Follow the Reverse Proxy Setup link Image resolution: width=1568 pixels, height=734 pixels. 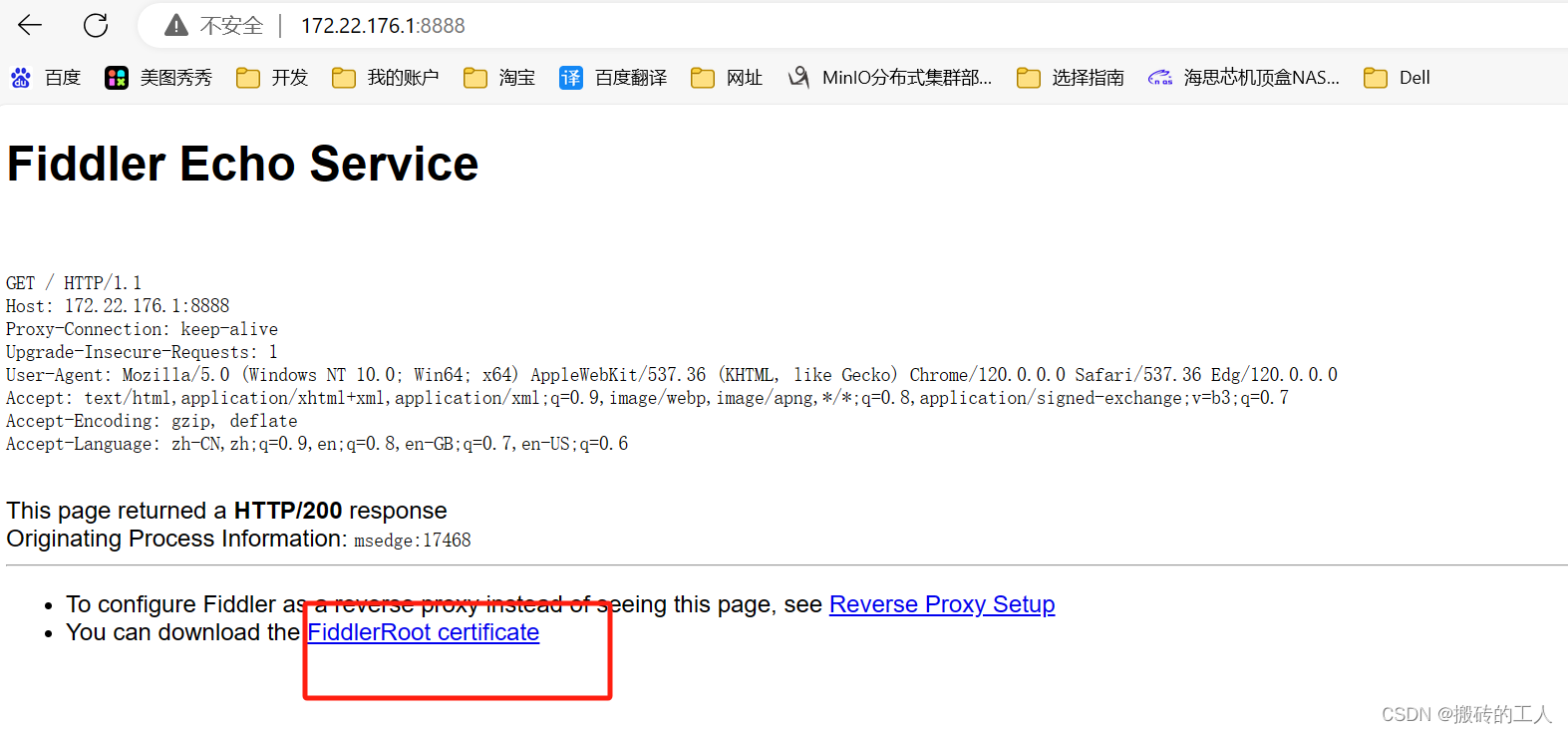coord(942,604)
